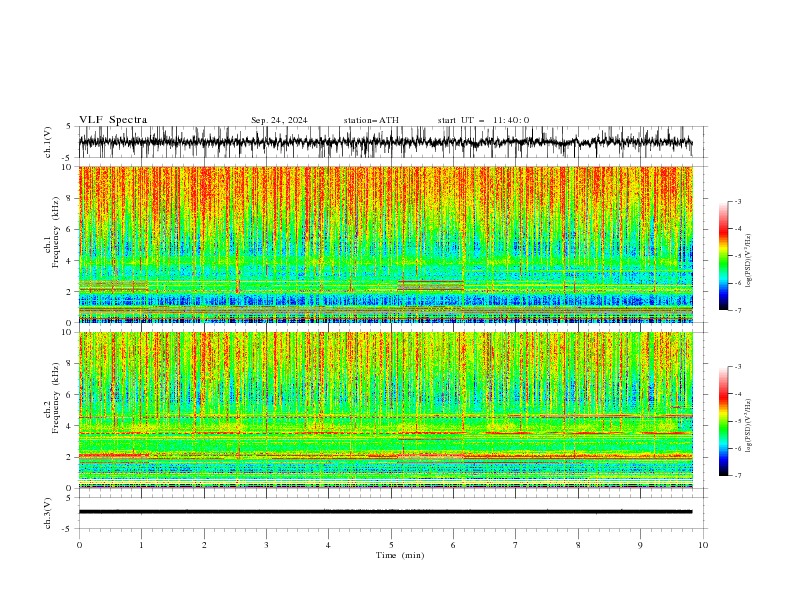Click the ch.1 voltage waveform trace
Screen dimensions: 792x612
(385, 142)
